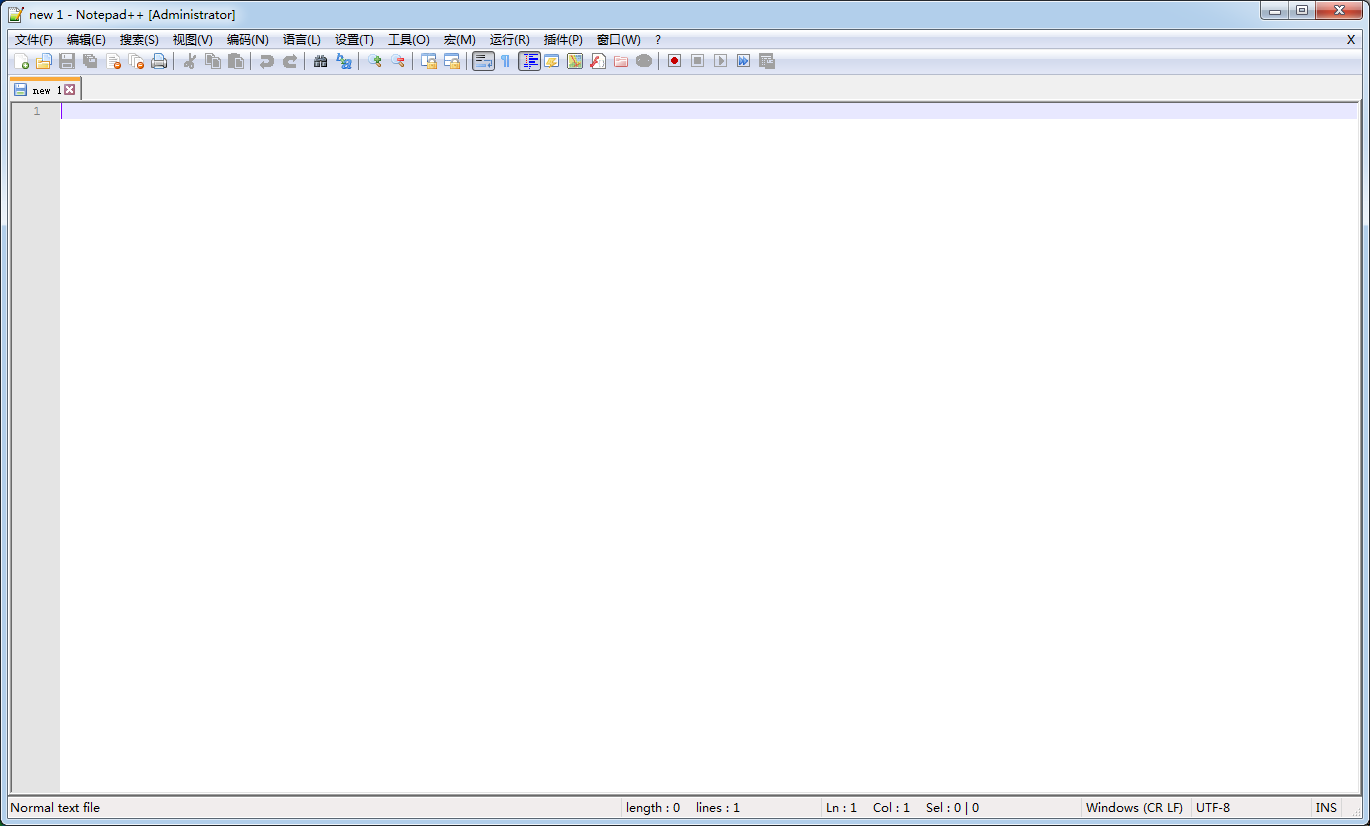Toggle Show all characters pilcrow icon
The width and height of the screenshot is (1370, 826).
[506, 61]
